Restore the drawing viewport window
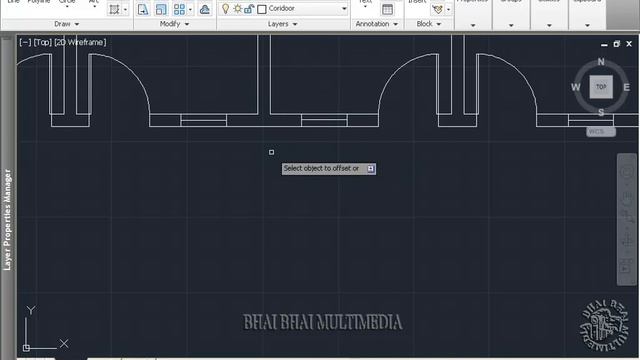640x360 pixels. (x=616, y=44)
